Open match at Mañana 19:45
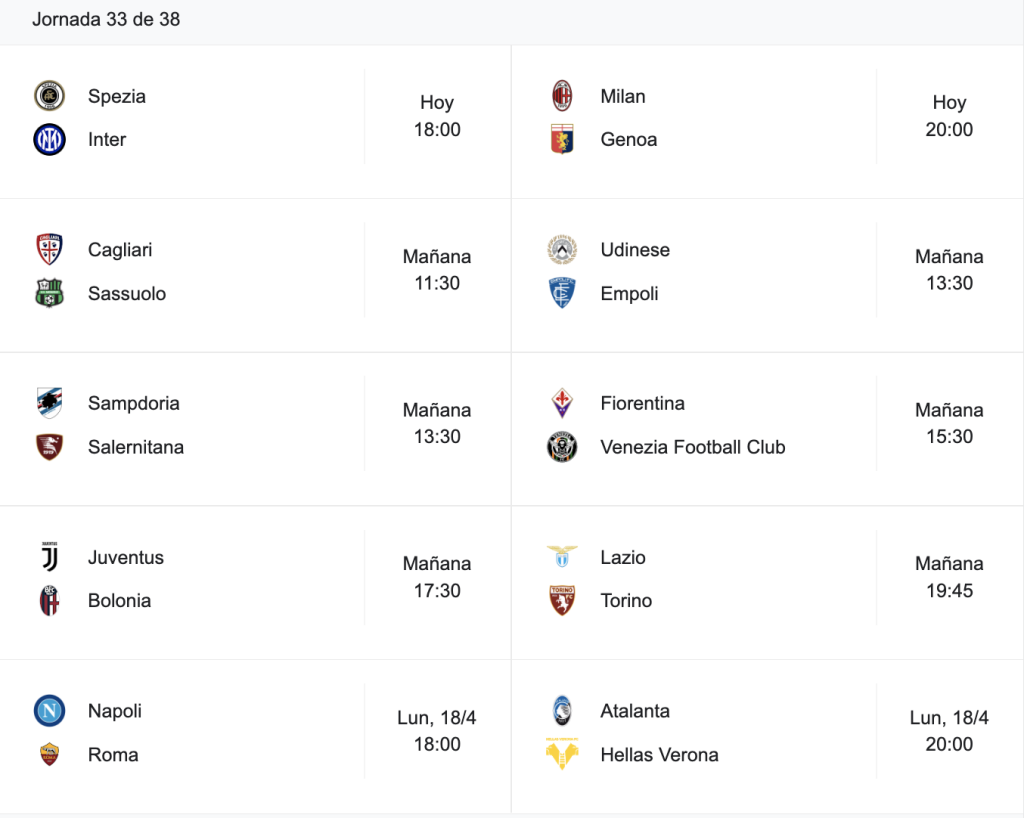 [x=949, y=577]
